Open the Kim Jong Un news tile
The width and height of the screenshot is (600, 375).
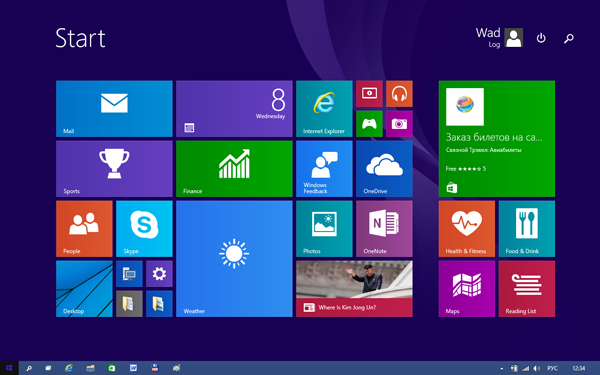point(354,289)
